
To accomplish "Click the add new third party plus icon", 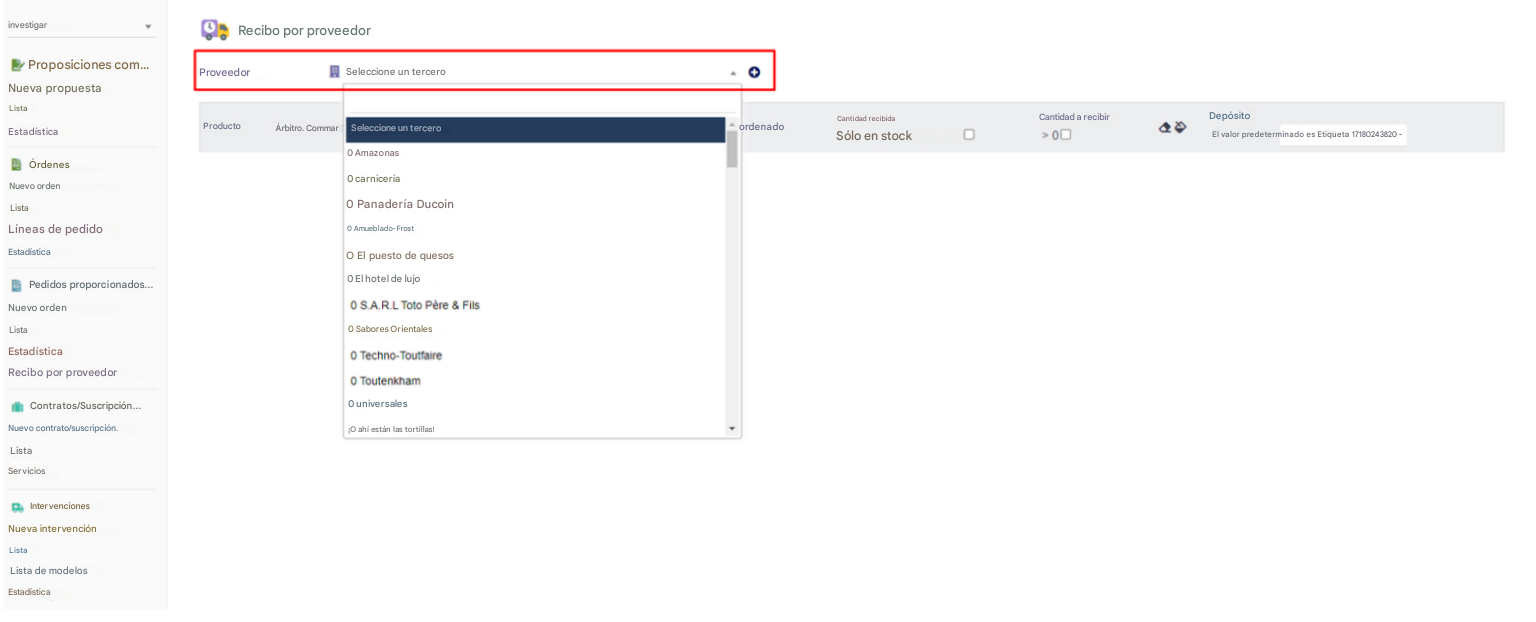I will point(754,72).
